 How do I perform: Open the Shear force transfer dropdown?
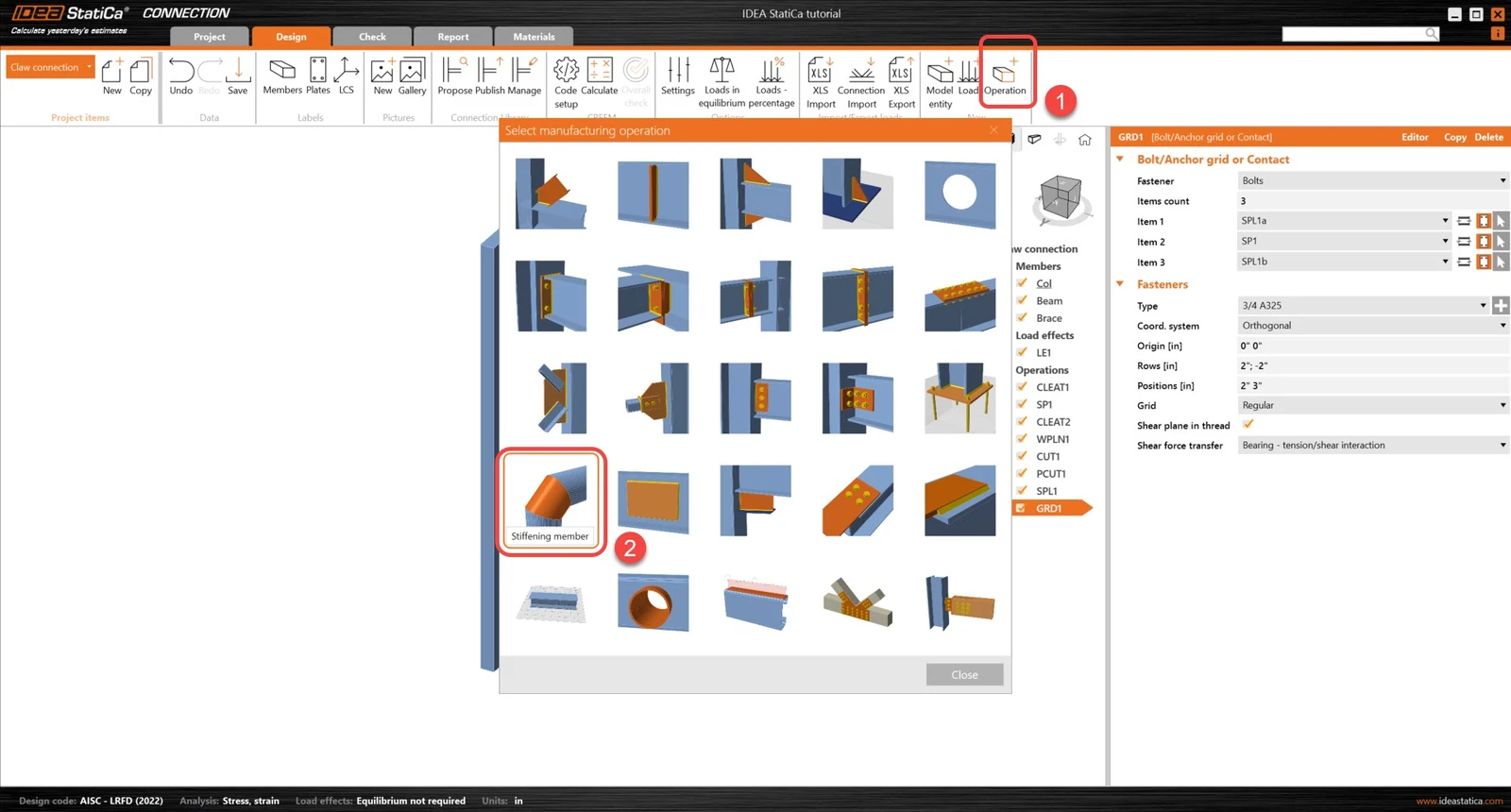(1373, 445)
